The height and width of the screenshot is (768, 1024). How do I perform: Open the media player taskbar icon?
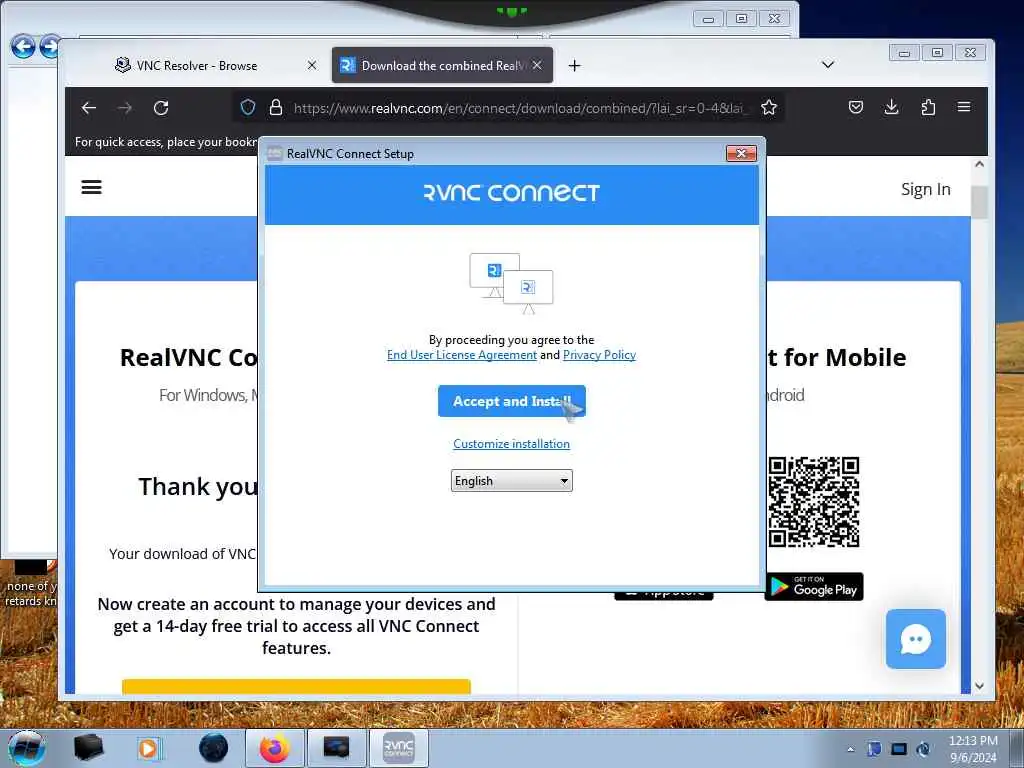coord(149,748)
